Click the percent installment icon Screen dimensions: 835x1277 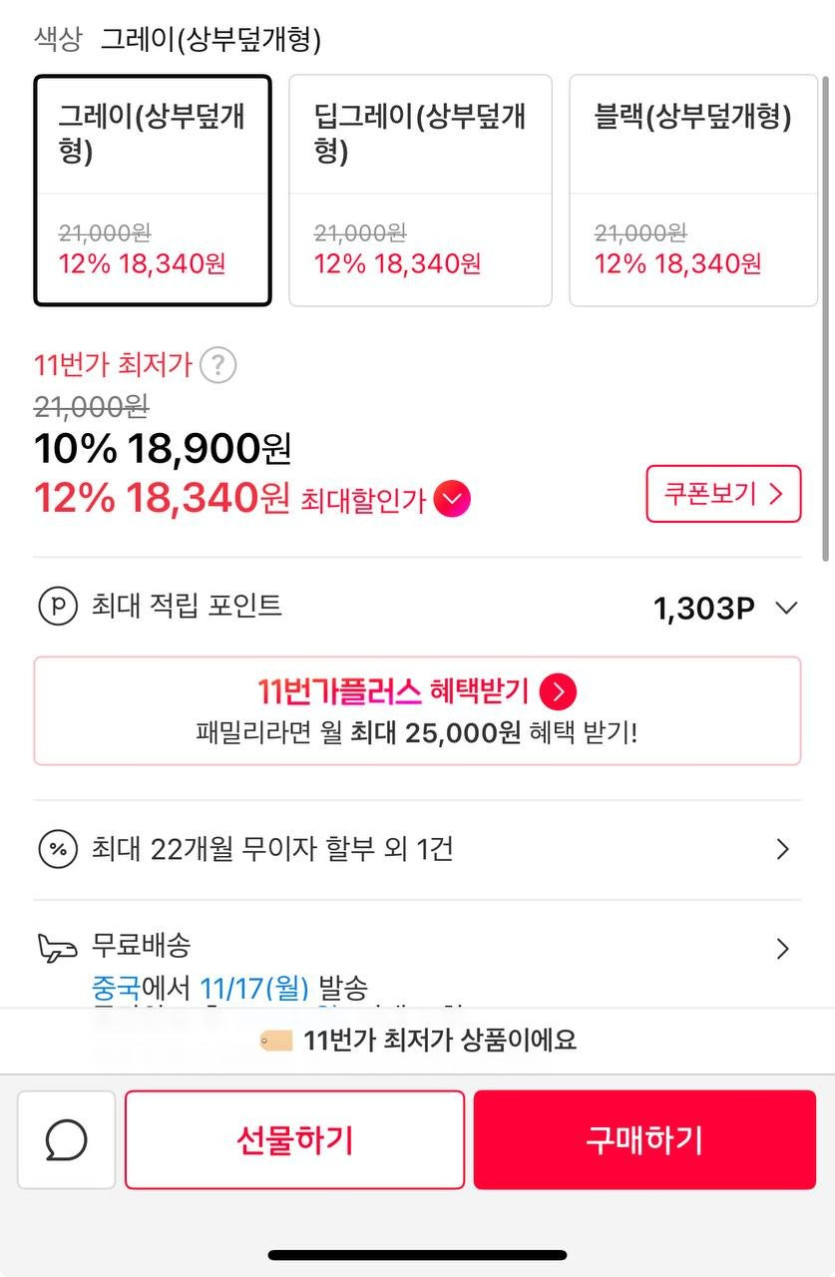click(57, 850)
